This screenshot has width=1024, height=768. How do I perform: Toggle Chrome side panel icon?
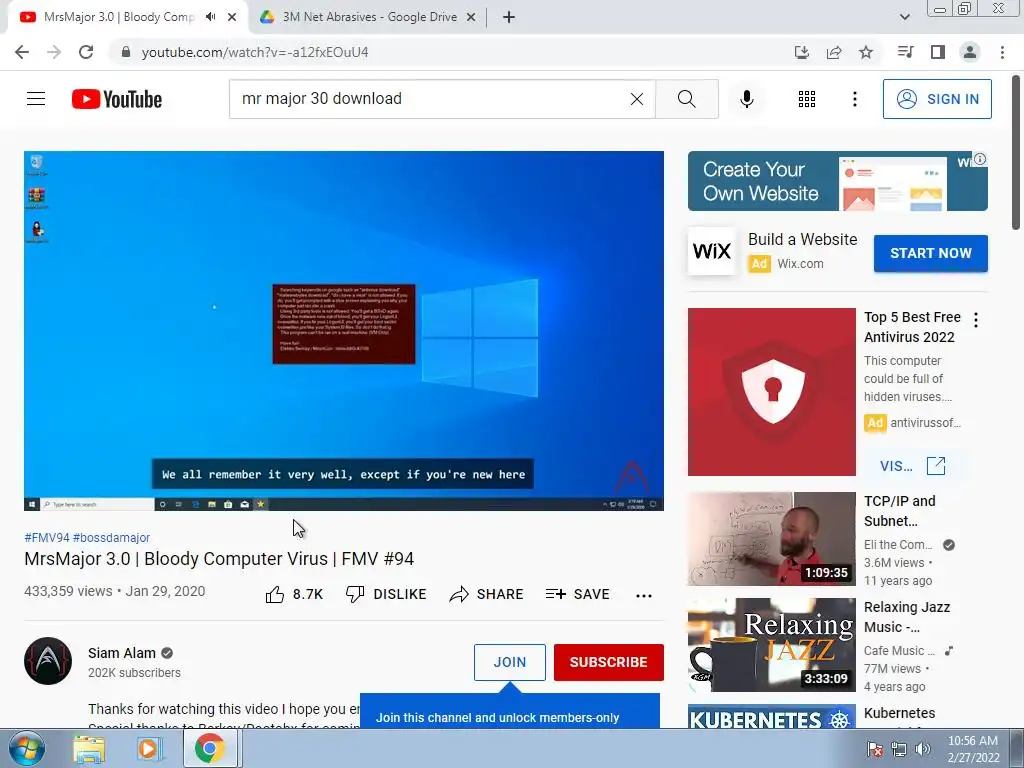click(938, 52)
